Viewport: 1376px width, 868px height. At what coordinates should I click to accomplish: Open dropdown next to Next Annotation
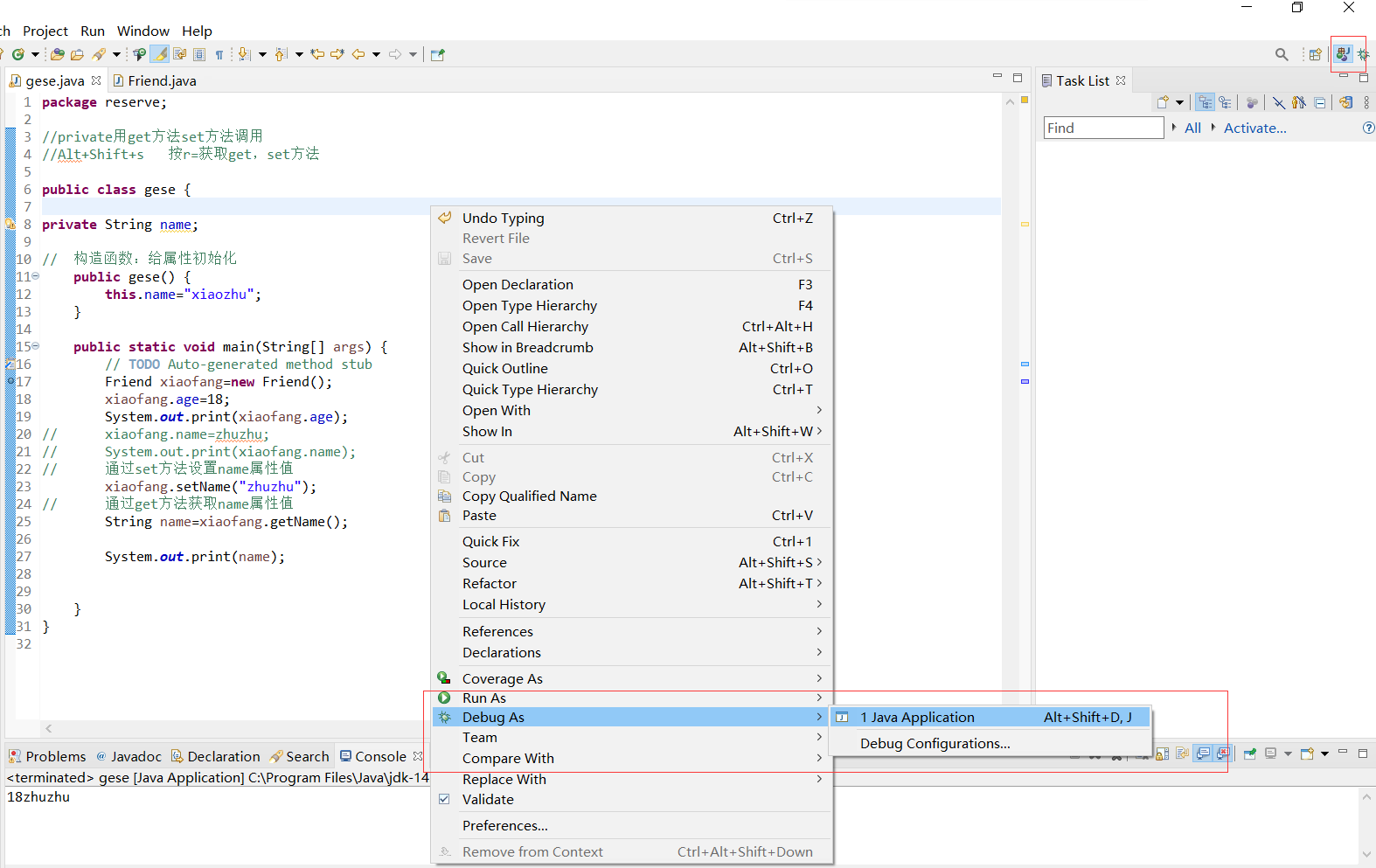click(262, 54)
